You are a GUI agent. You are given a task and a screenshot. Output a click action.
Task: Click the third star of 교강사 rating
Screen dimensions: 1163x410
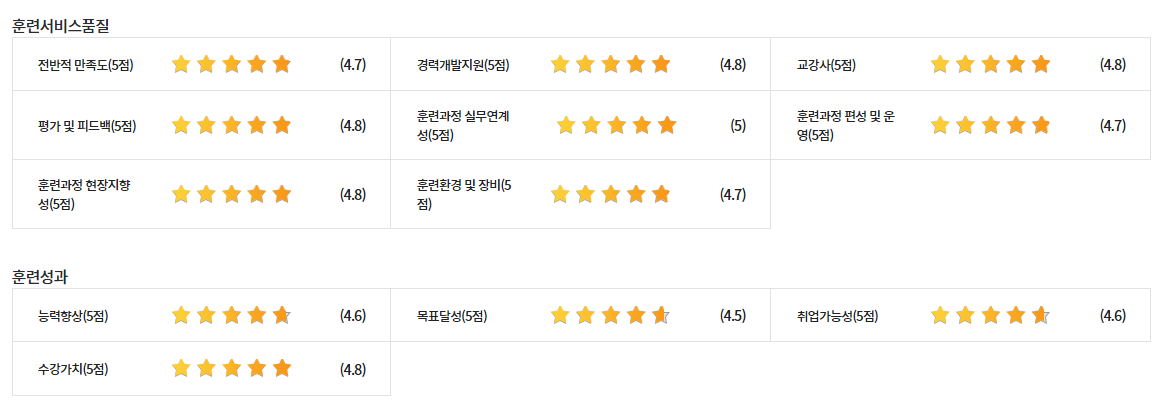tap(991, 65)
